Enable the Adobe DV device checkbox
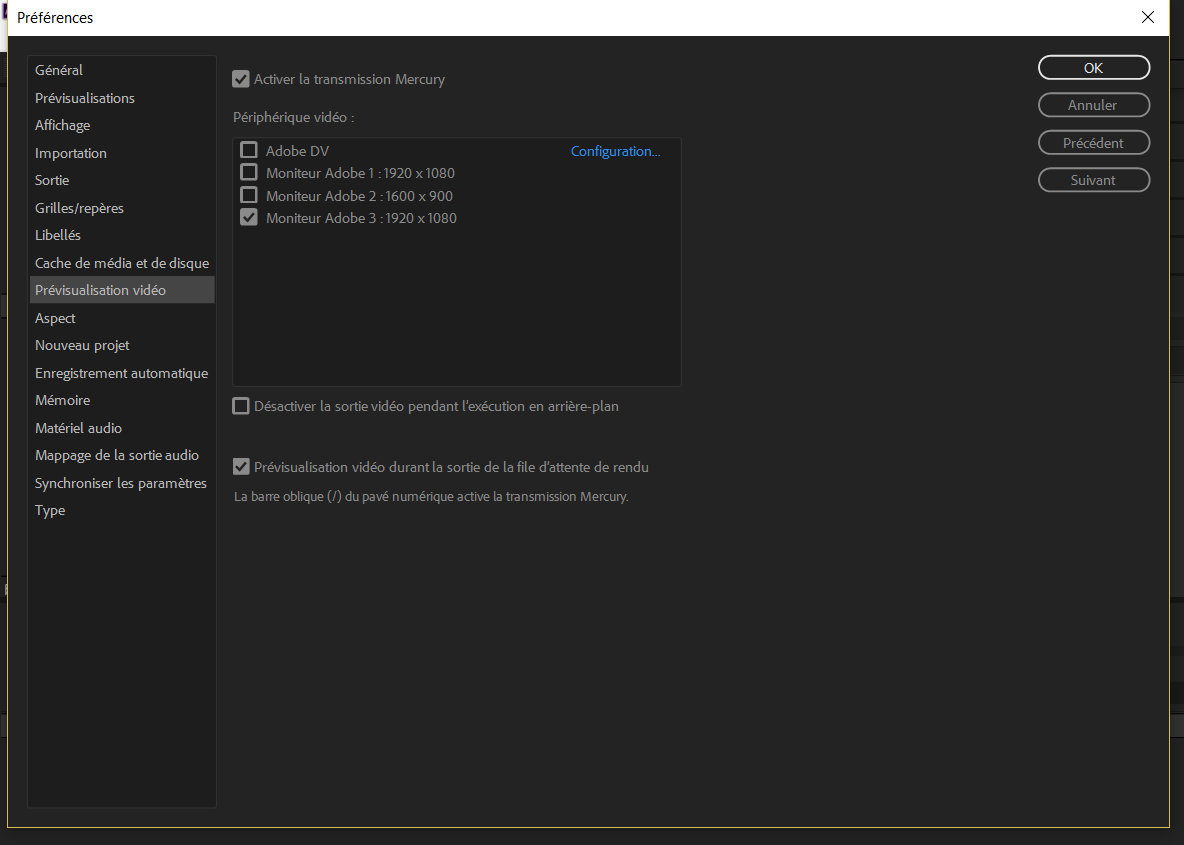 [x=248, y=150]
